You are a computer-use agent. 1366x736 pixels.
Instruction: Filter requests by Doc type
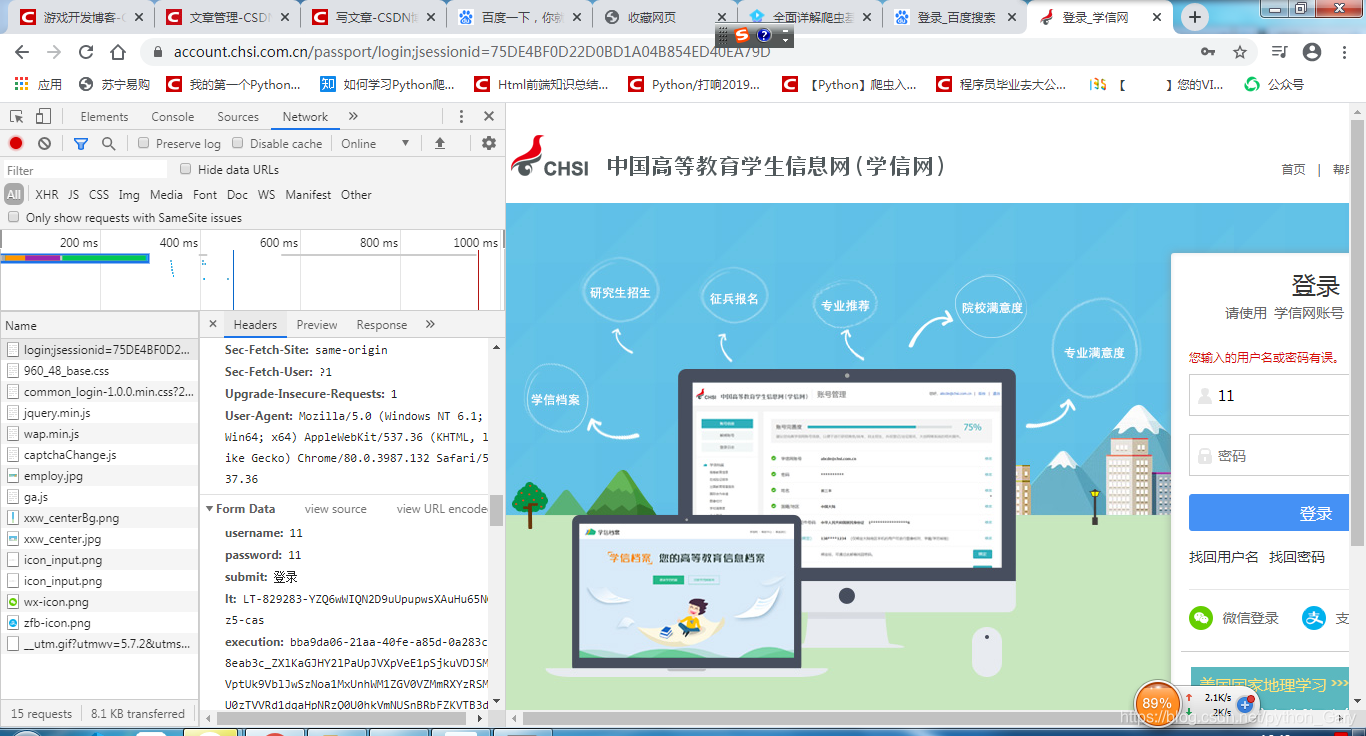(237, 195)
